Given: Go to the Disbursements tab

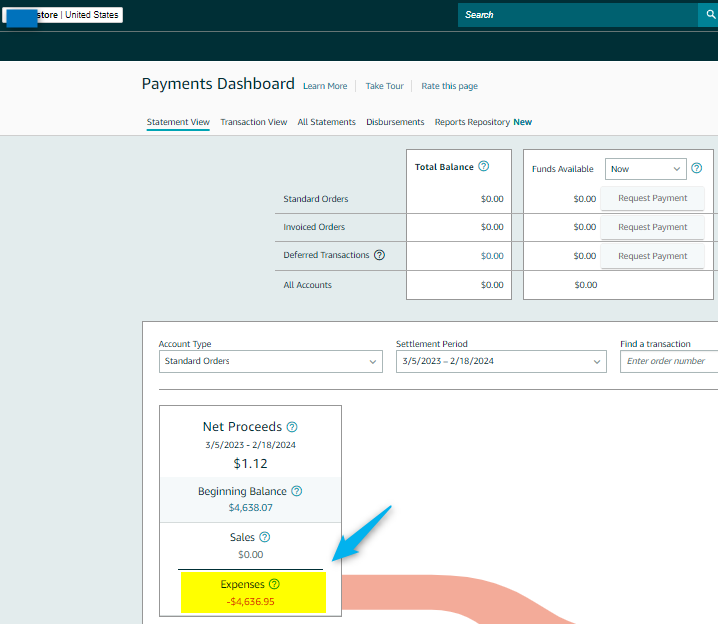Looking at the screenshot, I should 395,122.
